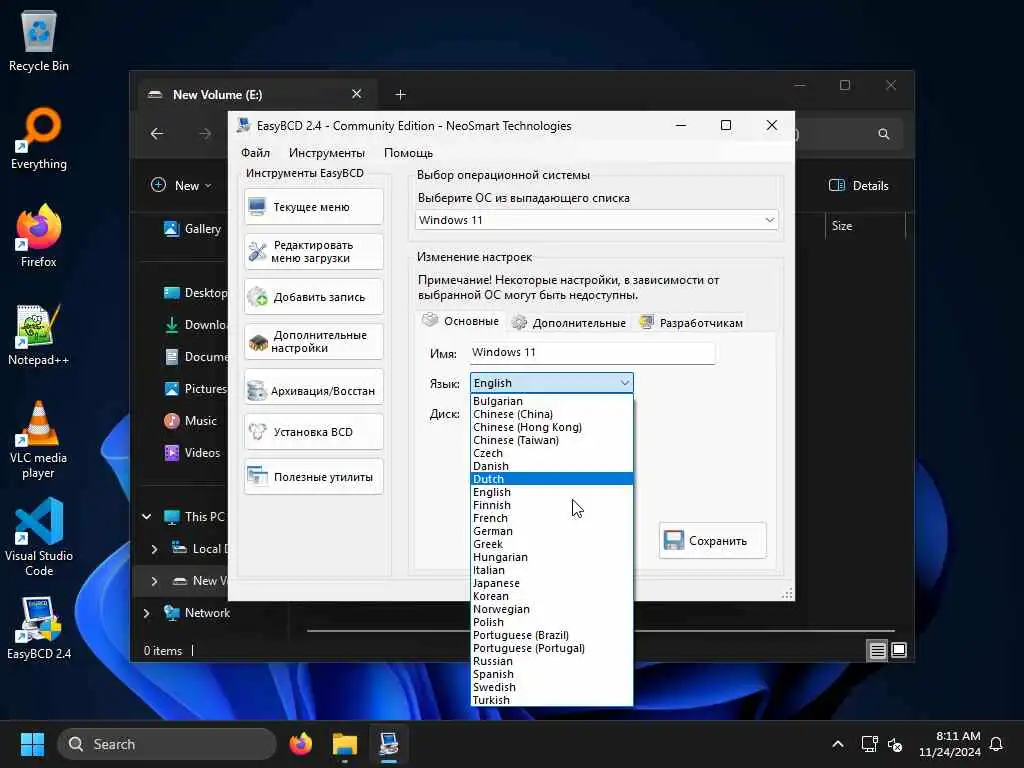This screenshot has height=768, width=1024.
Task: Select French language option
Action: pyautogui.click(x=552, y=518)
